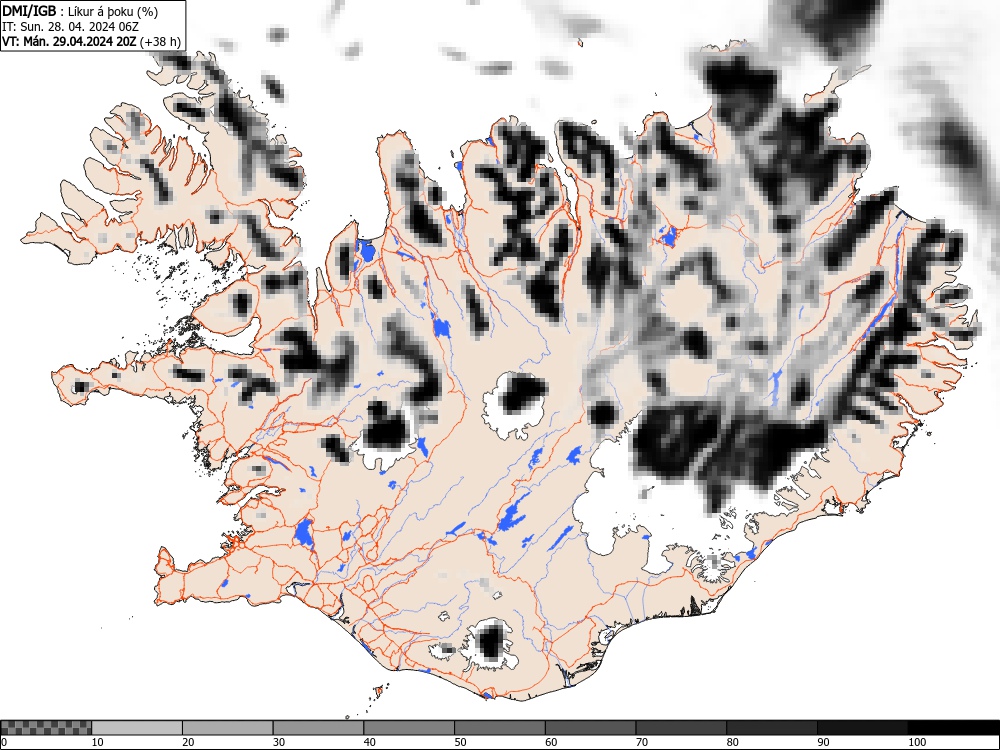
Task: Click the legend label "50"
Action: (460, 742)
